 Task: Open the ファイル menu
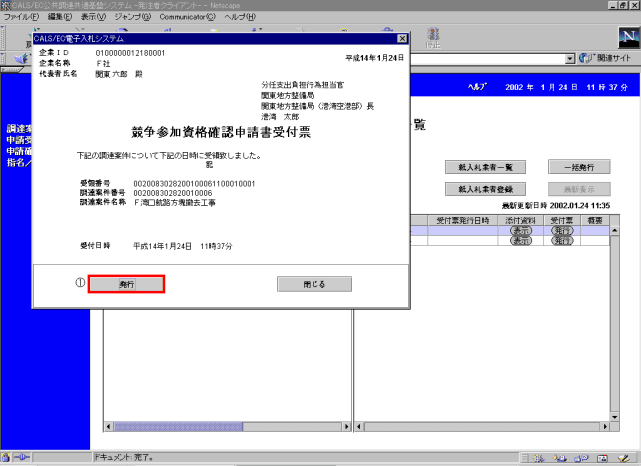pyautogui.click(x=21, y=17)
